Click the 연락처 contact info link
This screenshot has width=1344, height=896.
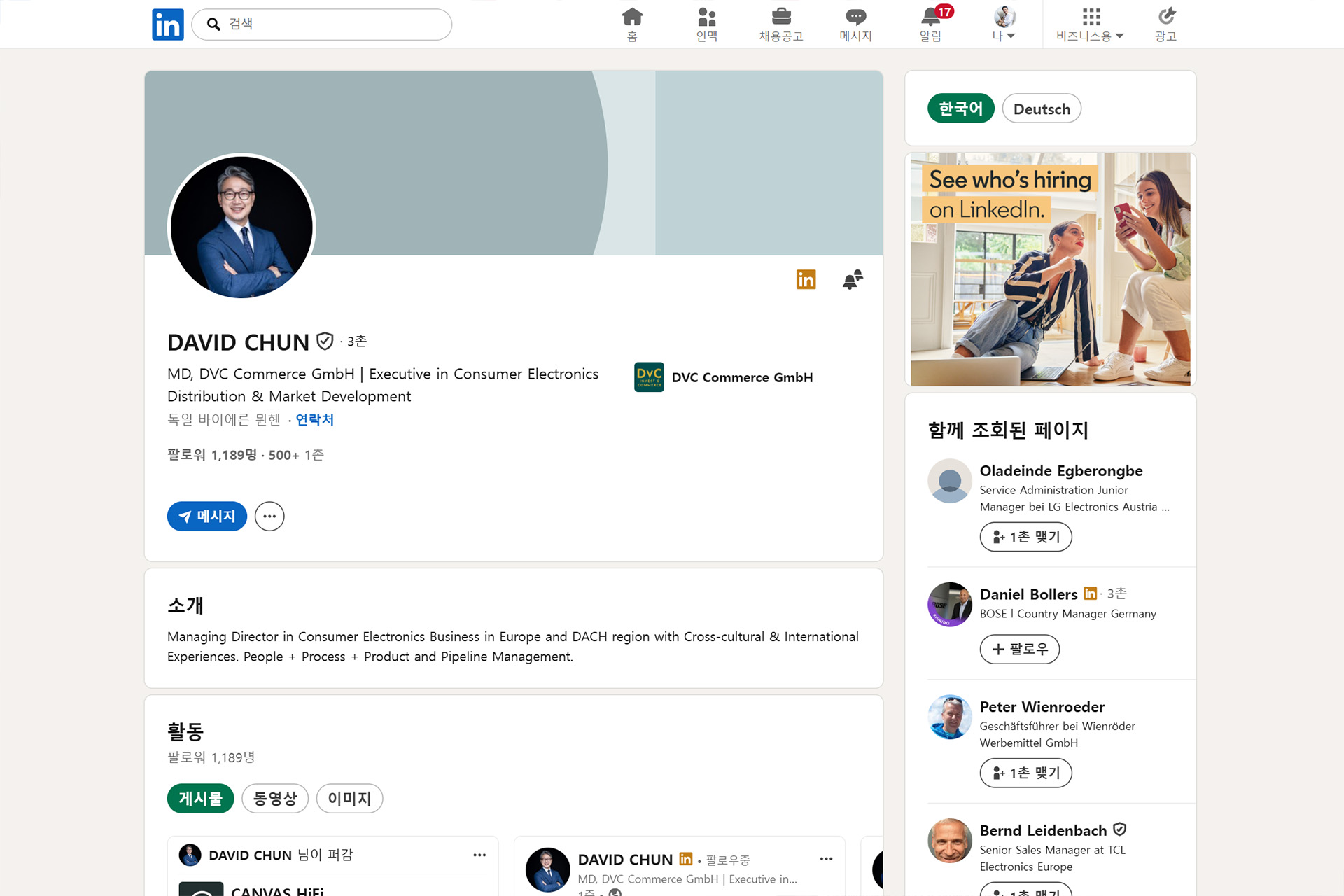point(314,420)
